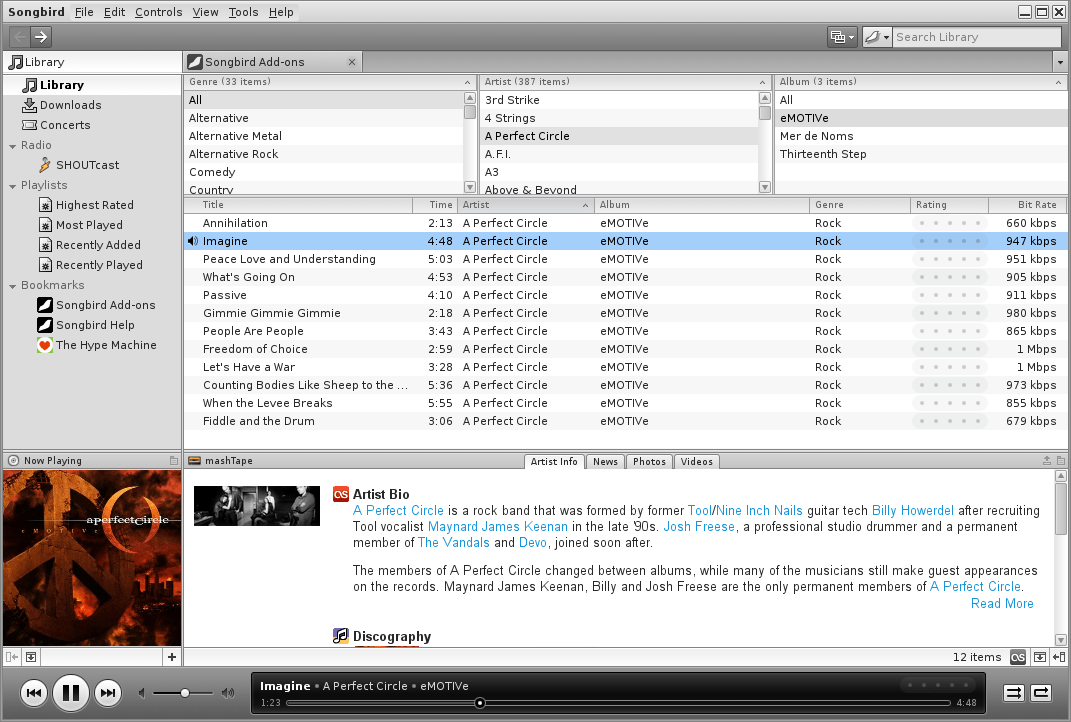Open the tab list dropdown arrow
Image resolution: width=1071 pixels, height=722 pixels.
1060,62
